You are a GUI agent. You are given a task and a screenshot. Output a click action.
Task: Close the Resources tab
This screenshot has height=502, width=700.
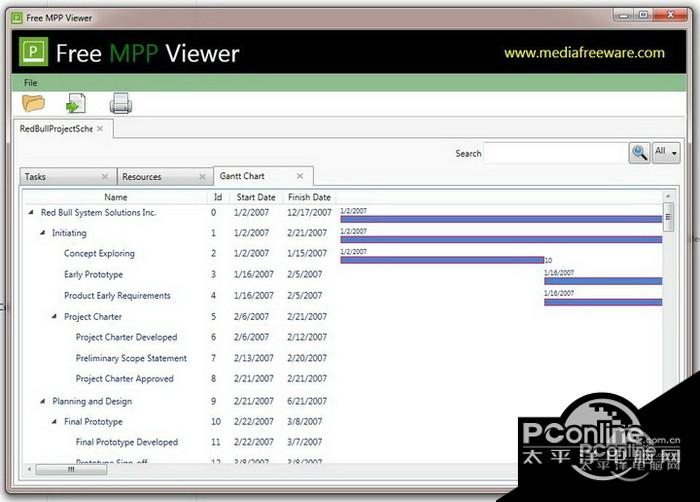(x=202, y=176)
